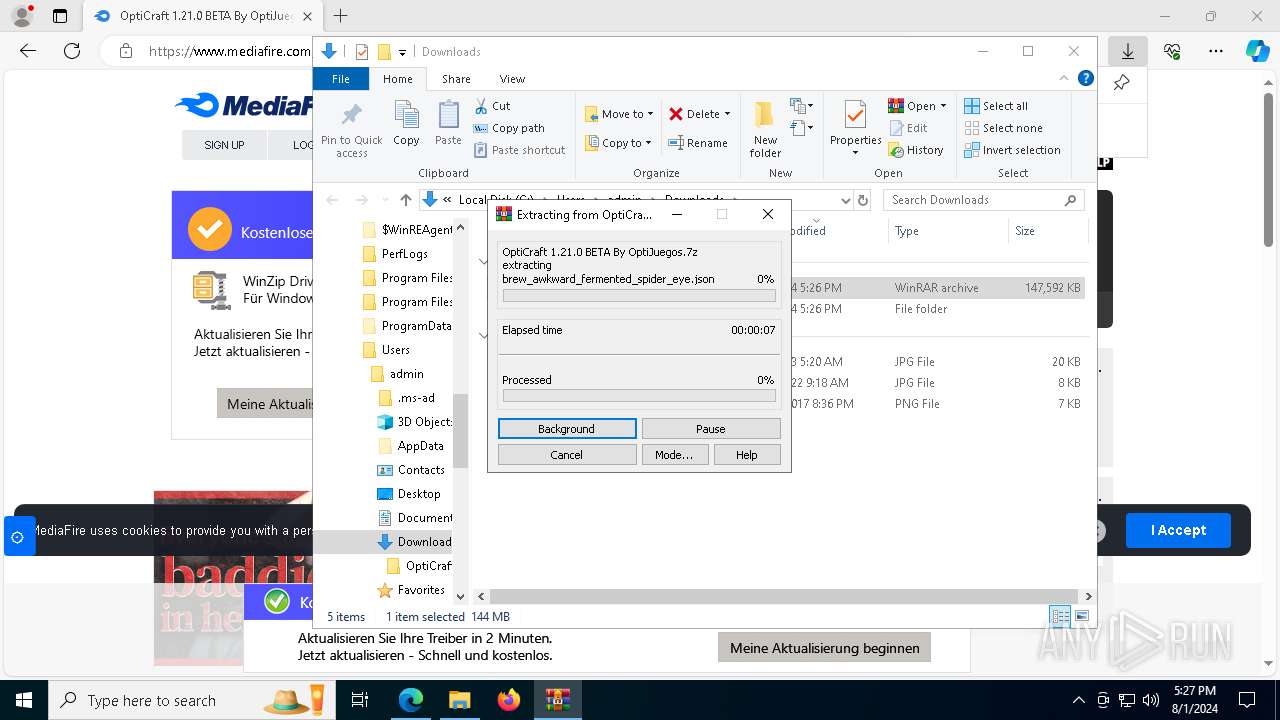The height and width of the screenshot is (720, 1280).
Task: Open History in ribbon
Action: [x=915, y=150]
